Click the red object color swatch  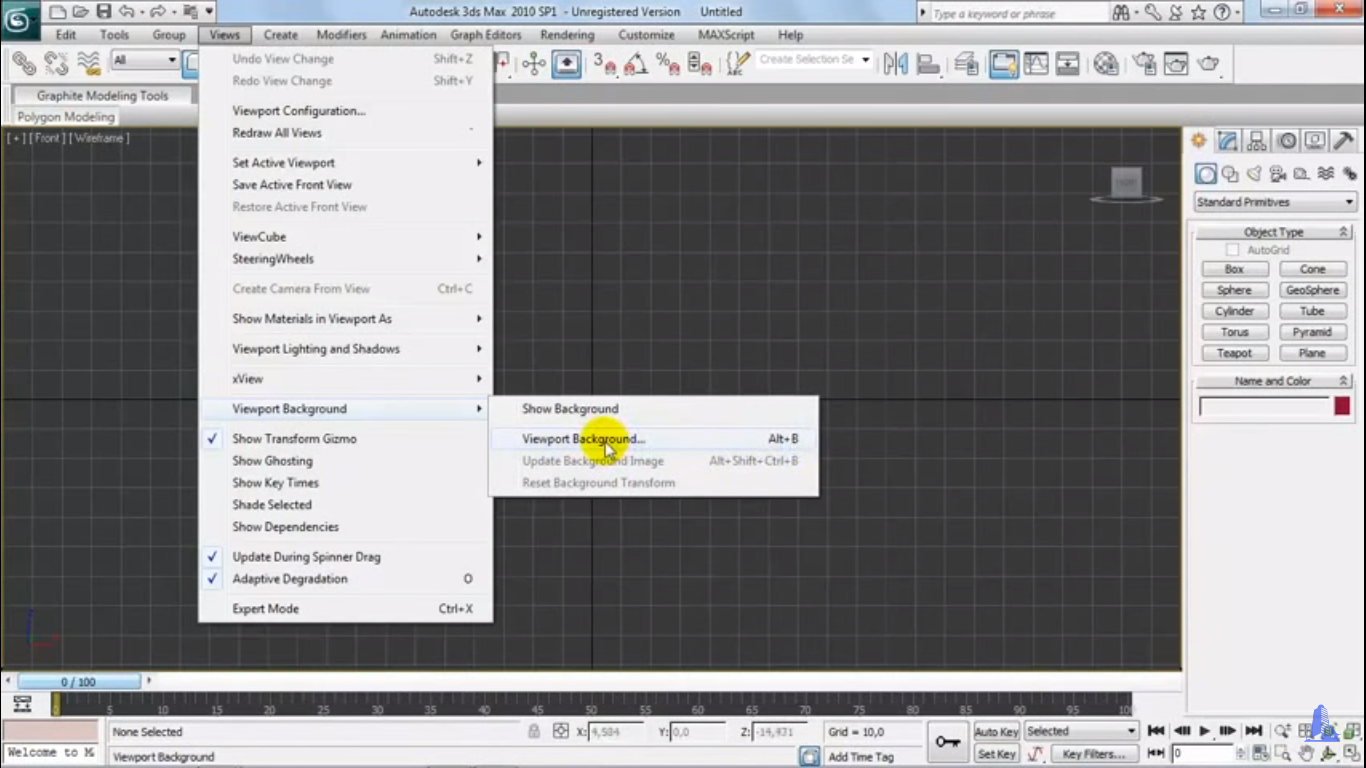(1342, 406)
